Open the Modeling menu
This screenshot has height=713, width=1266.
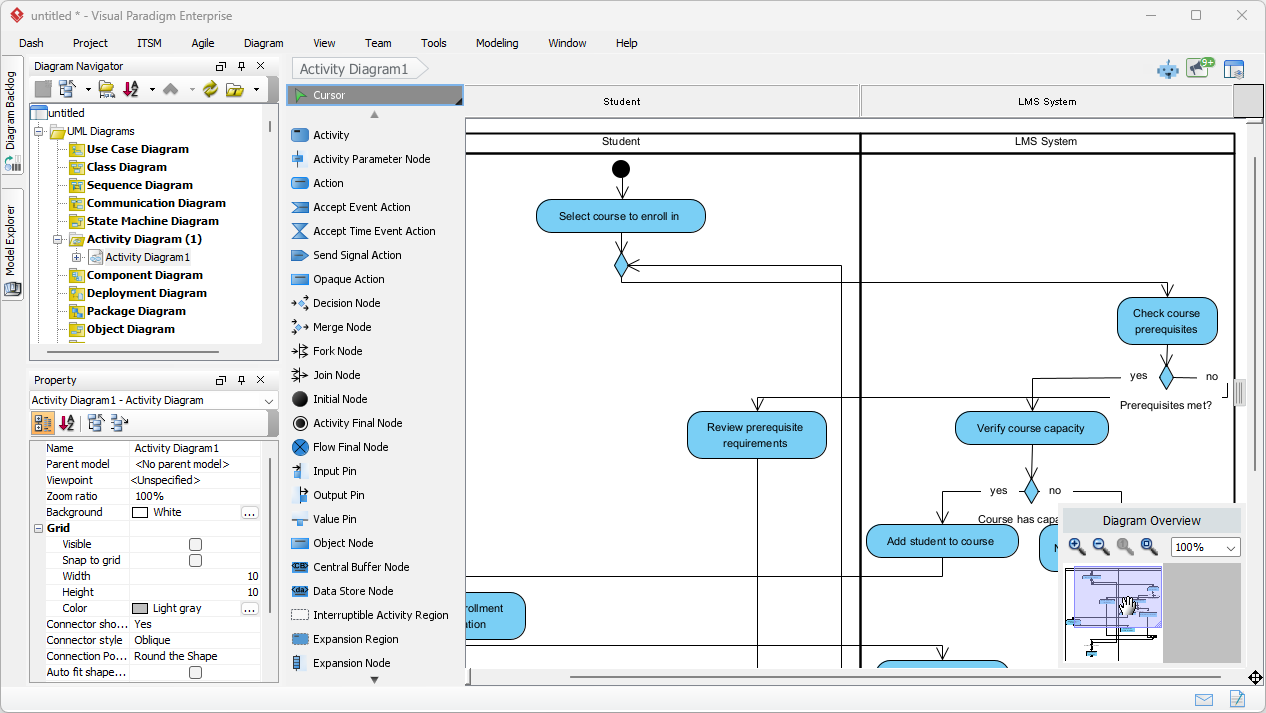495,43
